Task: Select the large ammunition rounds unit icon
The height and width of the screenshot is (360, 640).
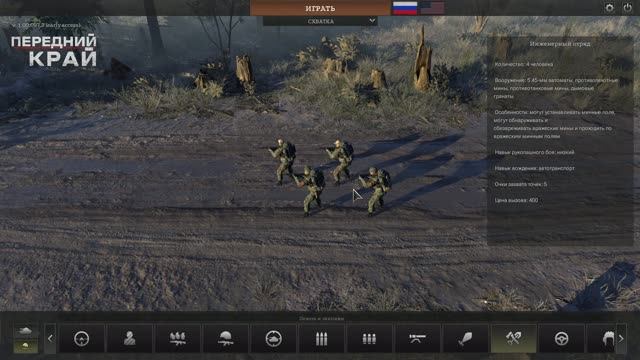Action: (x=321, y=338)
